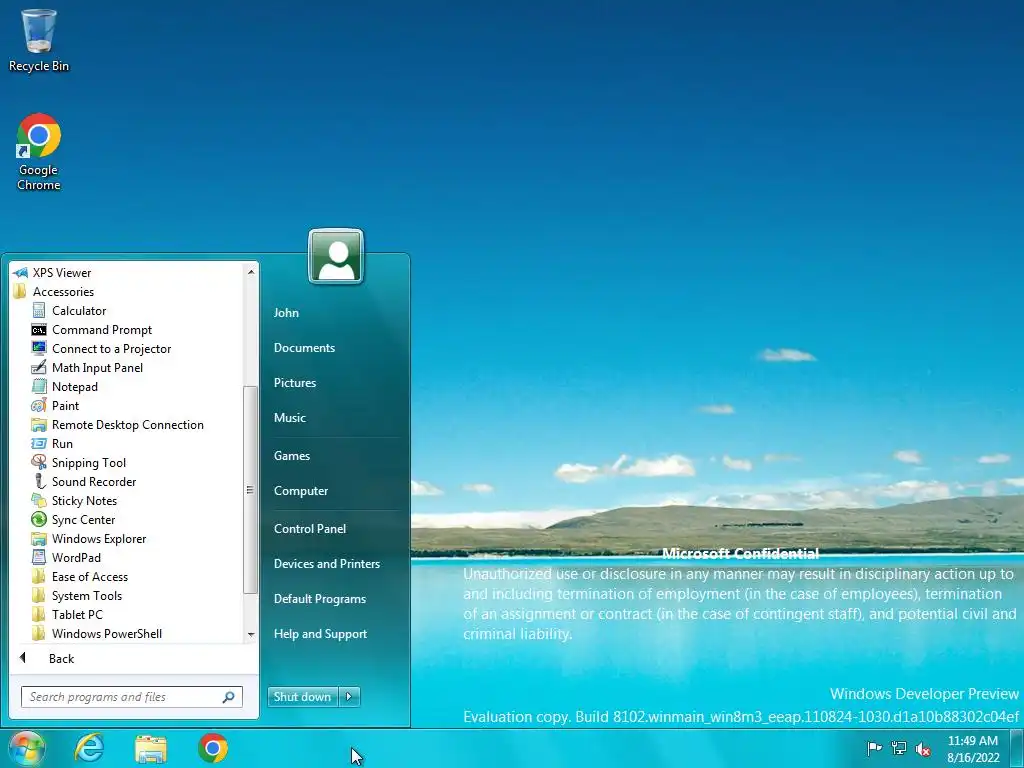Screen dimensions: 1024x768
Task: Select the Google Chrome desktop shortcut
Action: 39,152
